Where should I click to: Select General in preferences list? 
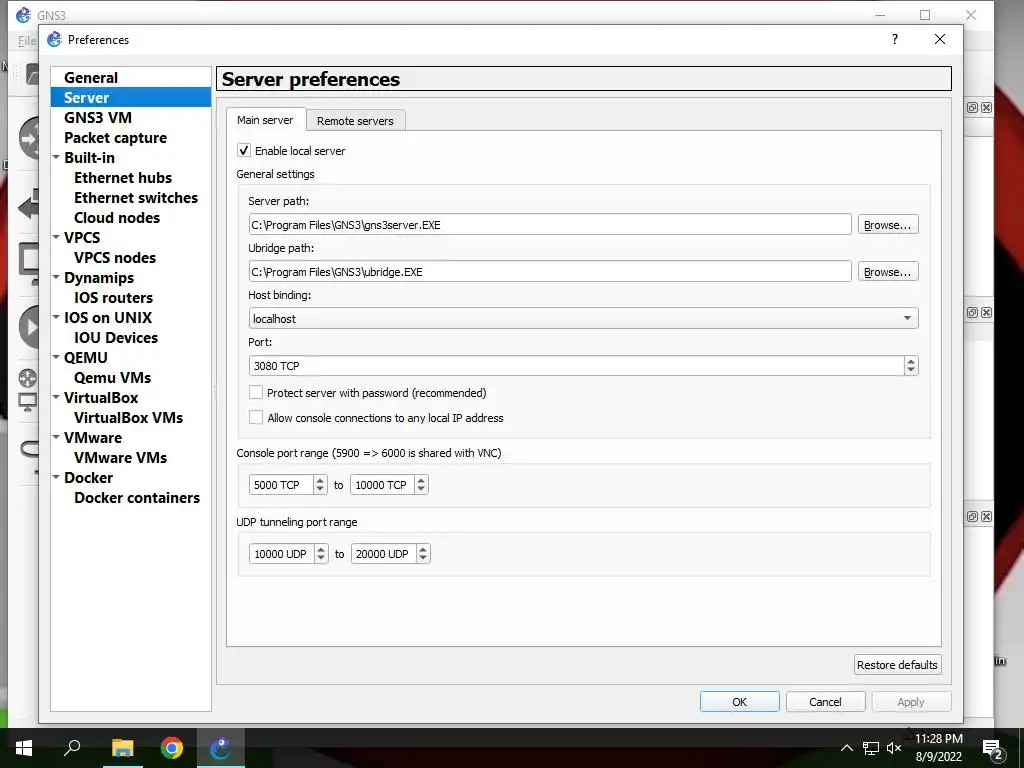coord(91,78)
